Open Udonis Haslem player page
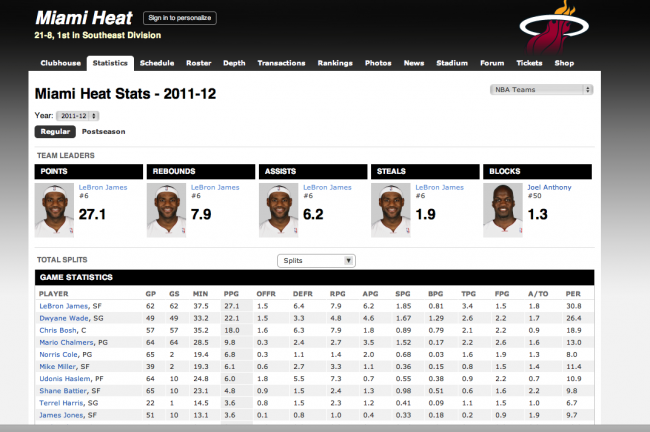The image size is (650, 432). click(65, 379)
